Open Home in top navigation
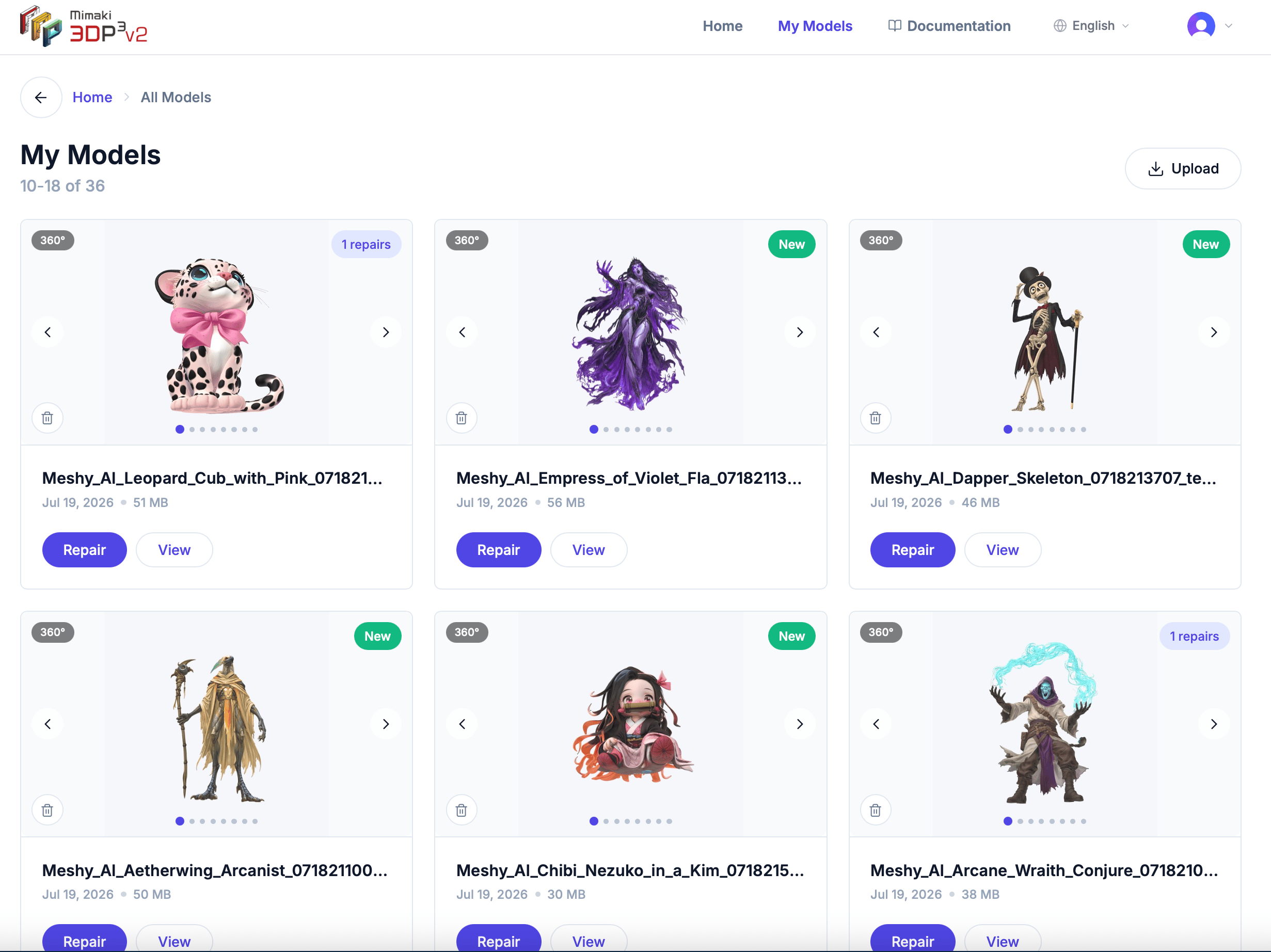Image resolution: width=1271 pixels, height=952 pixels. (722, 26)
